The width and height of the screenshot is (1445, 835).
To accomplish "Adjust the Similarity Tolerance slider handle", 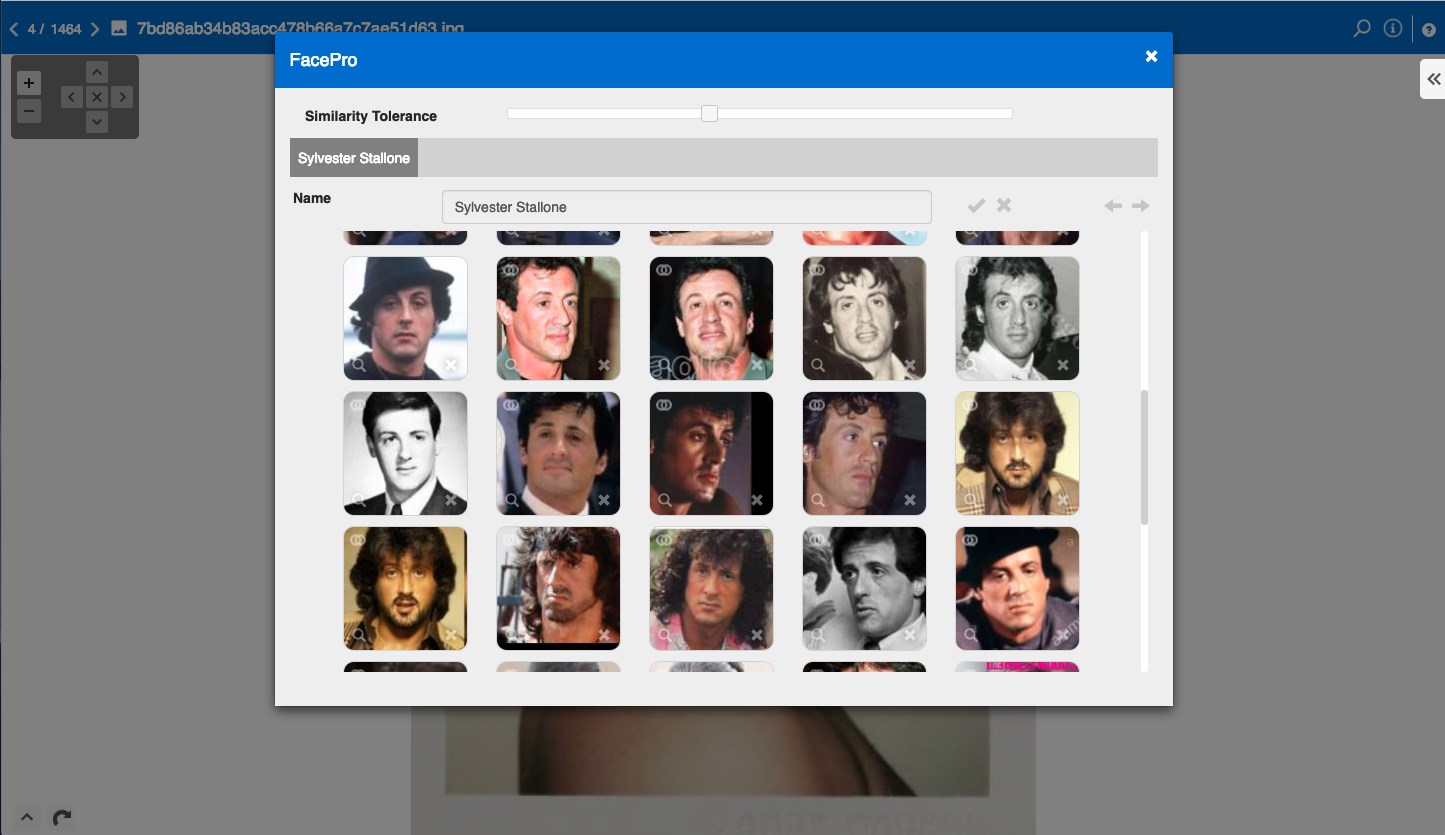I will pos(709,114).
